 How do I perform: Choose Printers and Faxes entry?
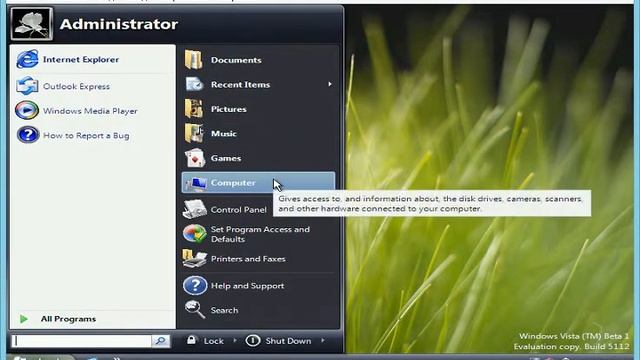[x=258, y=259]
